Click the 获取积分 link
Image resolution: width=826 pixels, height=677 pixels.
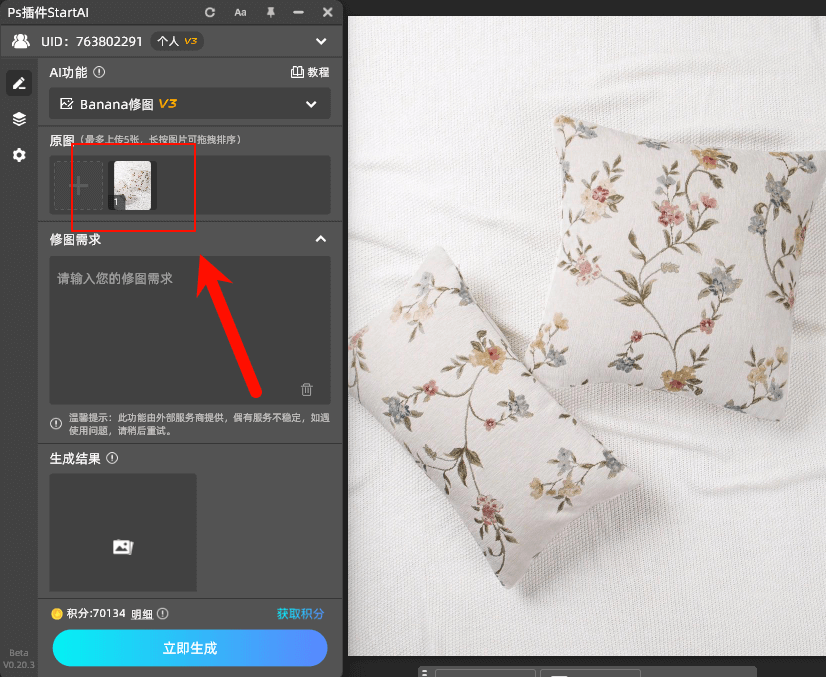(x=300, y=613)
